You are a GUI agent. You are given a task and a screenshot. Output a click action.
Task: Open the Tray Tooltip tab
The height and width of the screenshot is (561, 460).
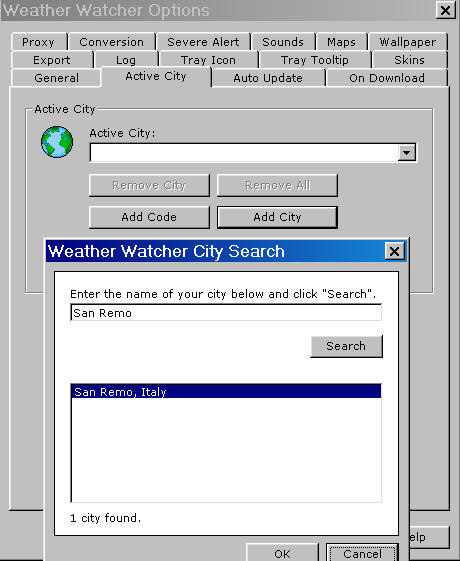pos(315,60)
